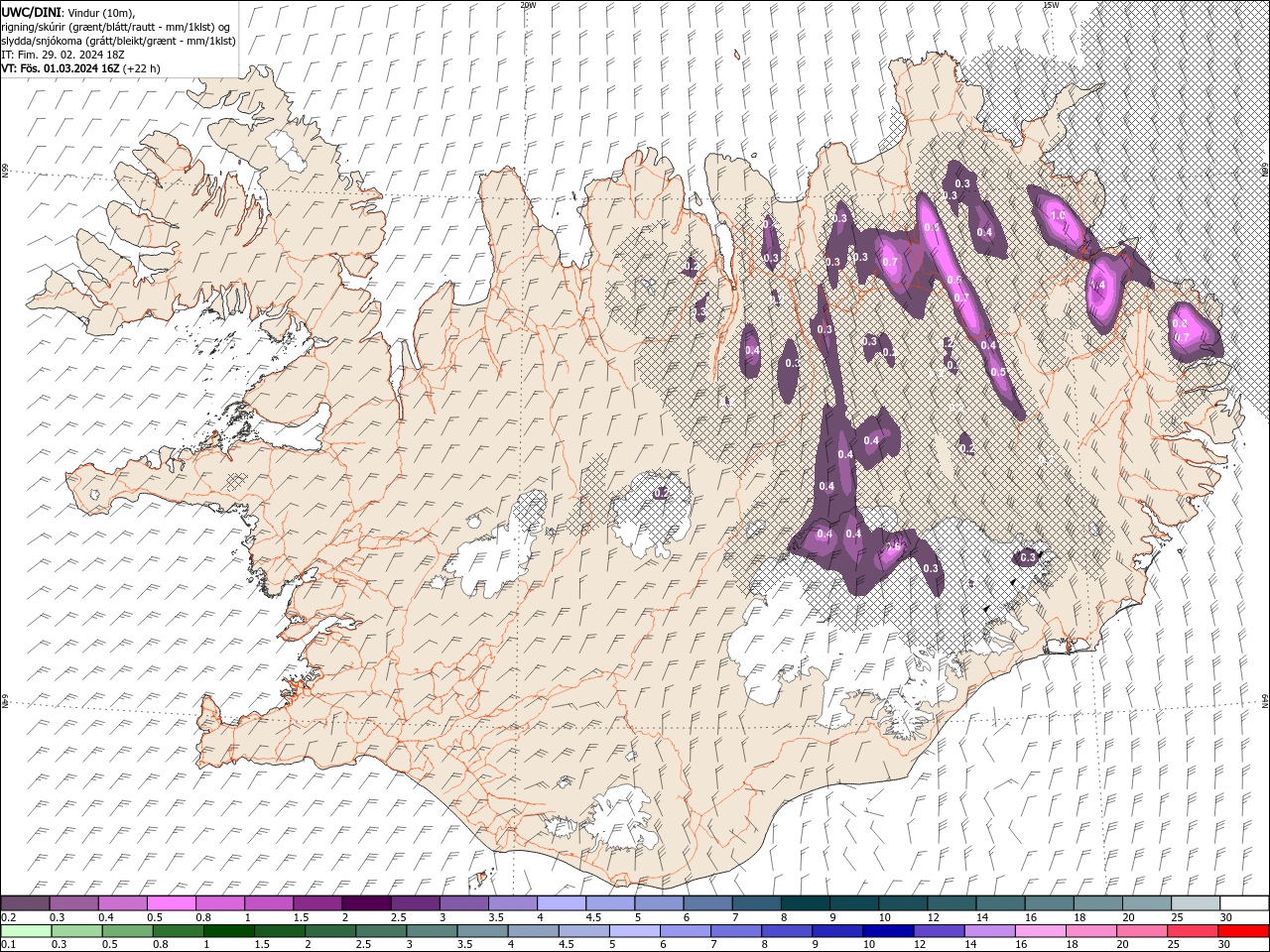Select the 'slydda/snjókoma' legend description line

pyautogui.click(x=117, y=41)
